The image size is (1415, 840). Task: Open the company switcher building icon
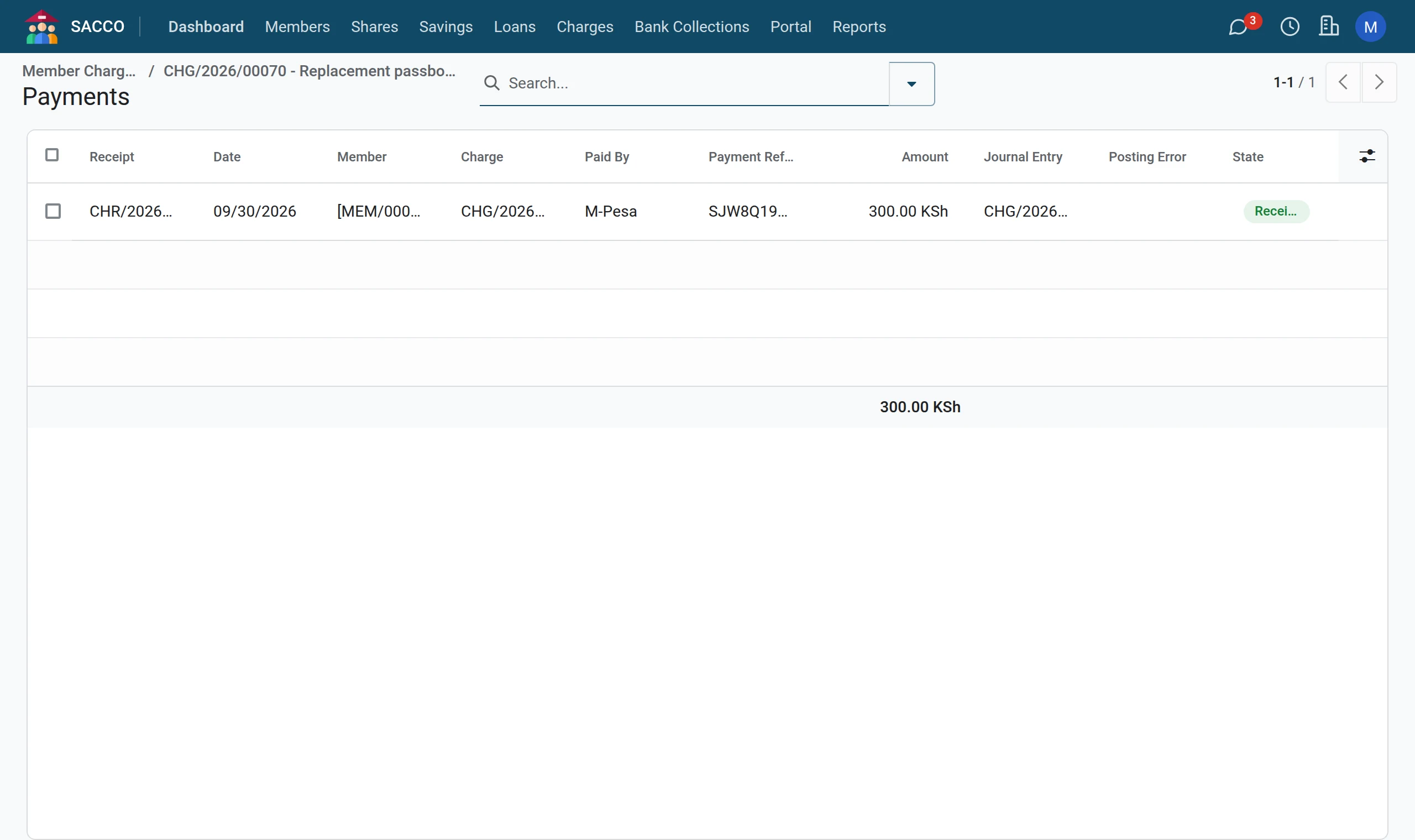point(1328,26)
